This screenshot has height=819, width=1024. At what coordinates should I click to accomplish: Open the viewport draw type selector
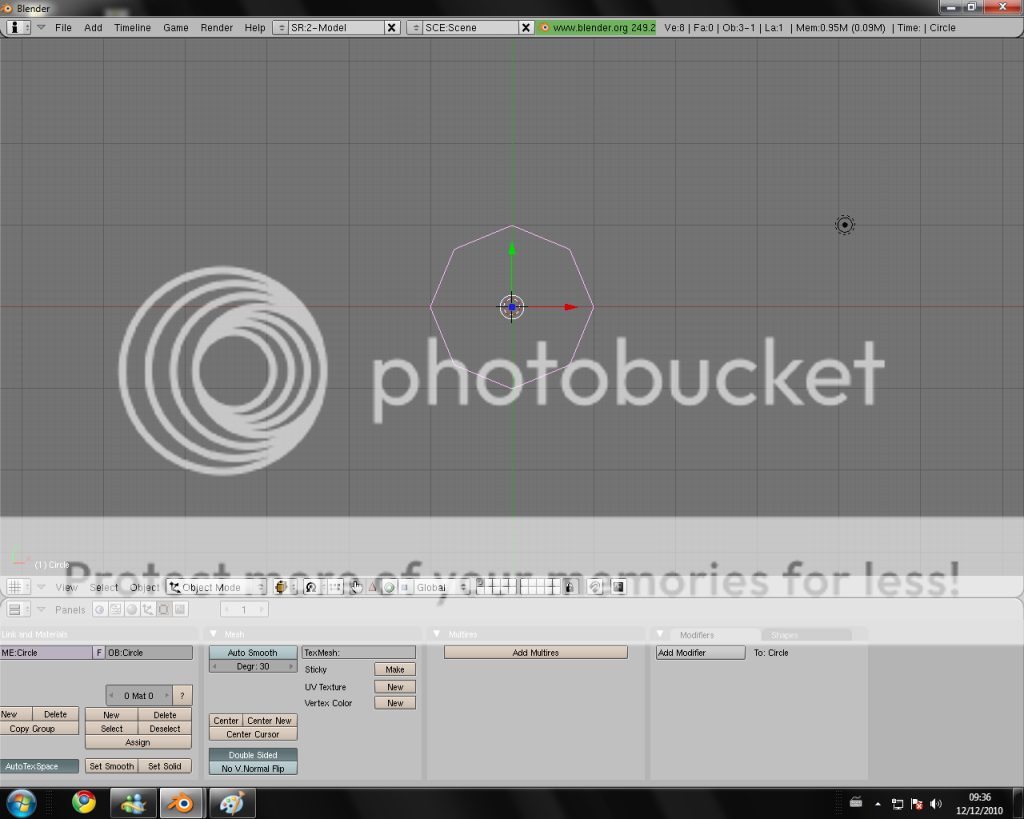click(x=285, y=587)
